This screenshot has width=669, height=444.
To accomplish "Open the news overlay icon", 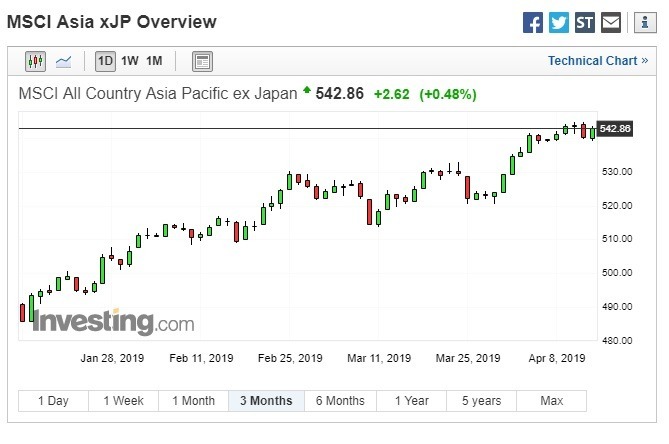I will click(202, 61).
